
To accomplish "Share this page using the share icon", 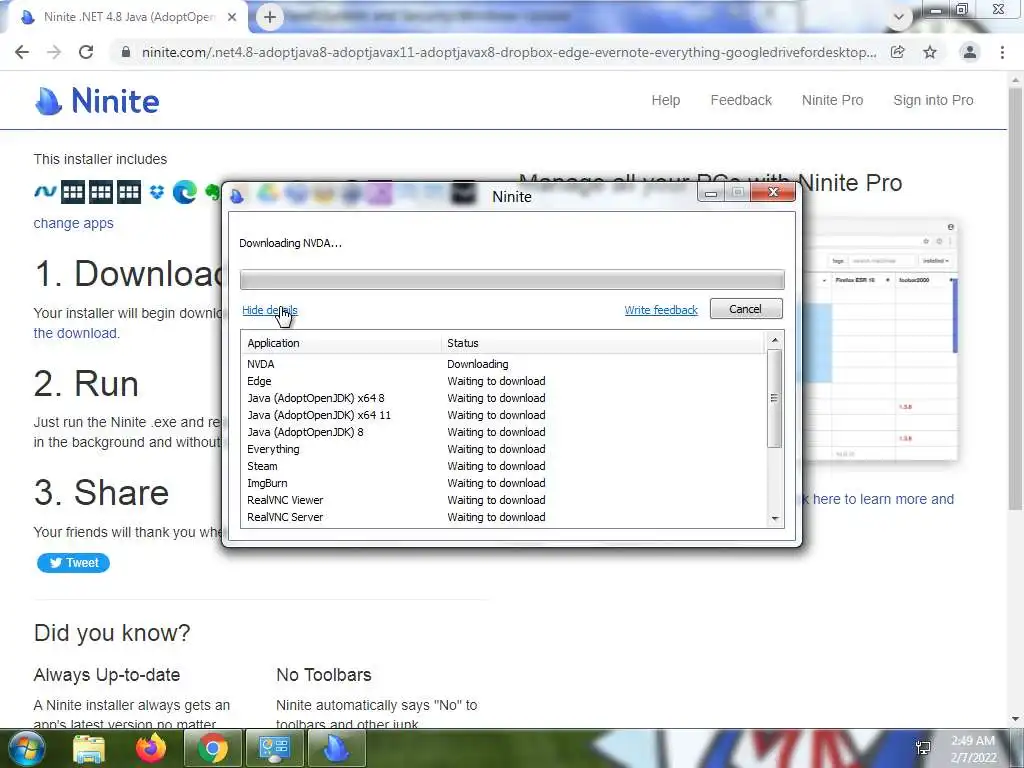I will click(898, 52).
